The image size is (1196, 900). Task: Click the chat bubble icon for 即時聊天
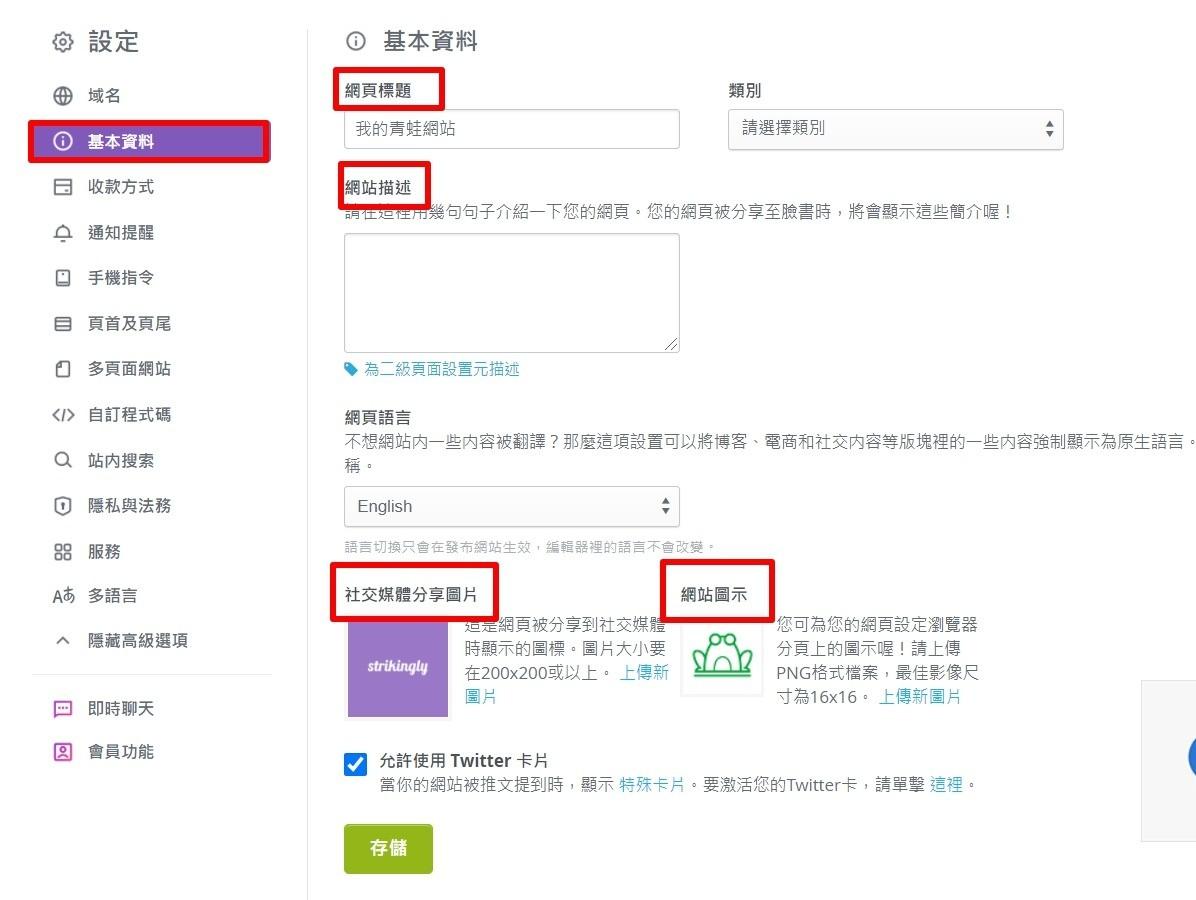pyautogui.click(x=63, y=709)
